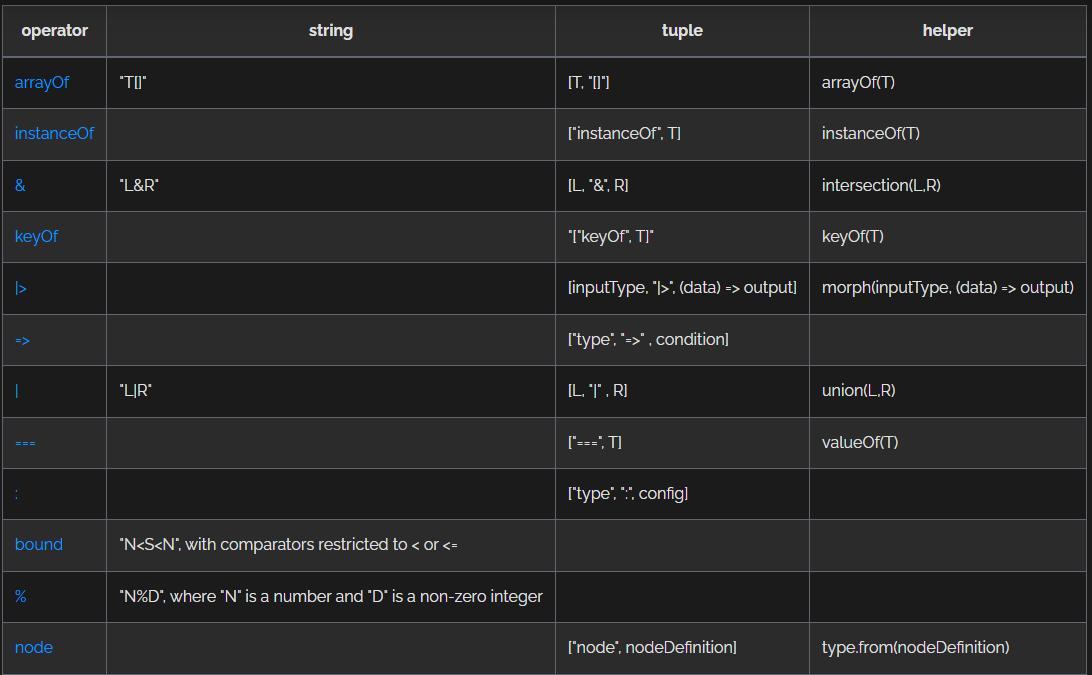This screenshot has height=675, width=1092.
Task: Click the morph(inputType, (data) => output) cell
Action: tap(947, 288)
